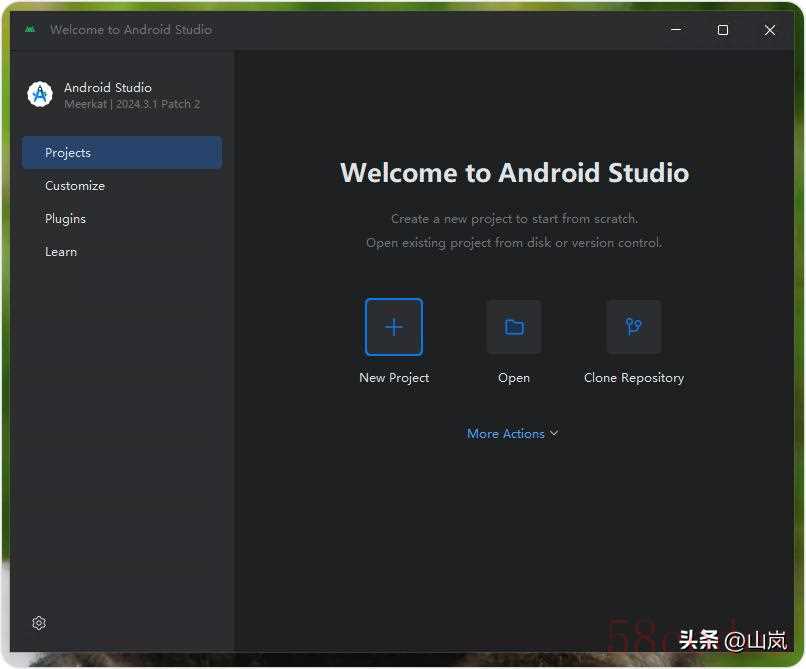The image size is (806, 669).
Task: Close the Welcome to Android Studio window
Action: tap(770, 30)
